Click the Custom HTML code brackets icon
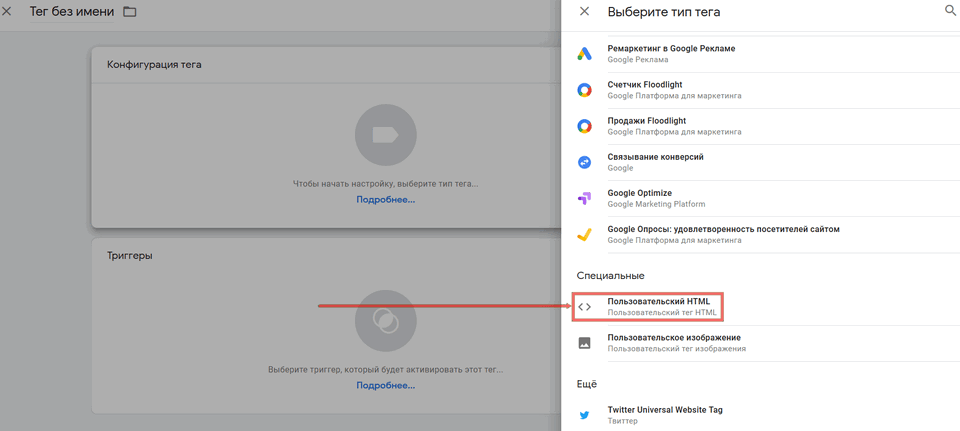This screenshot has height=431, width=960. coord(584,307)
